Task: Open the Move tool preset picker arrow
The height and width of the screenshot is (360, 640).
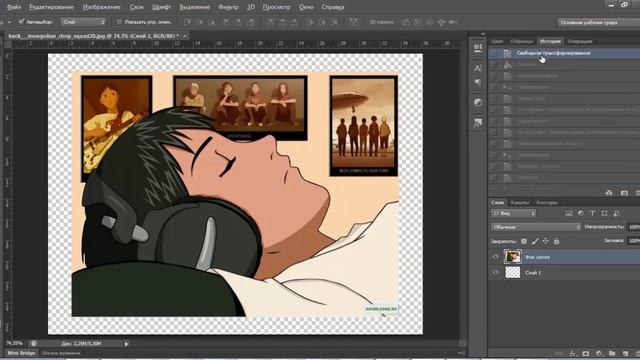Action: [x=9, y=22]
